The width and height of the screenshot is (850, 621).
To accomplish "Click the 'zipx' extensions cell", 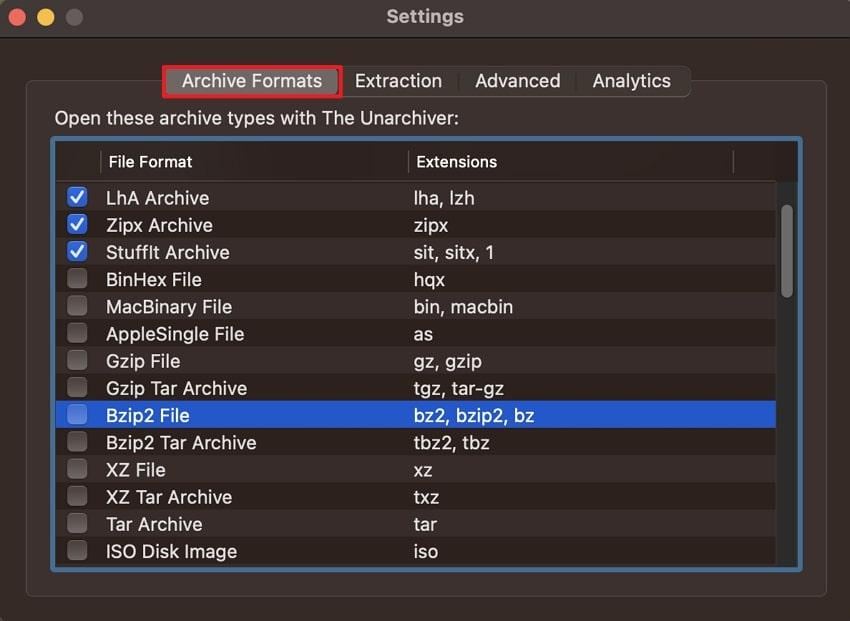I will pos(431,225).
